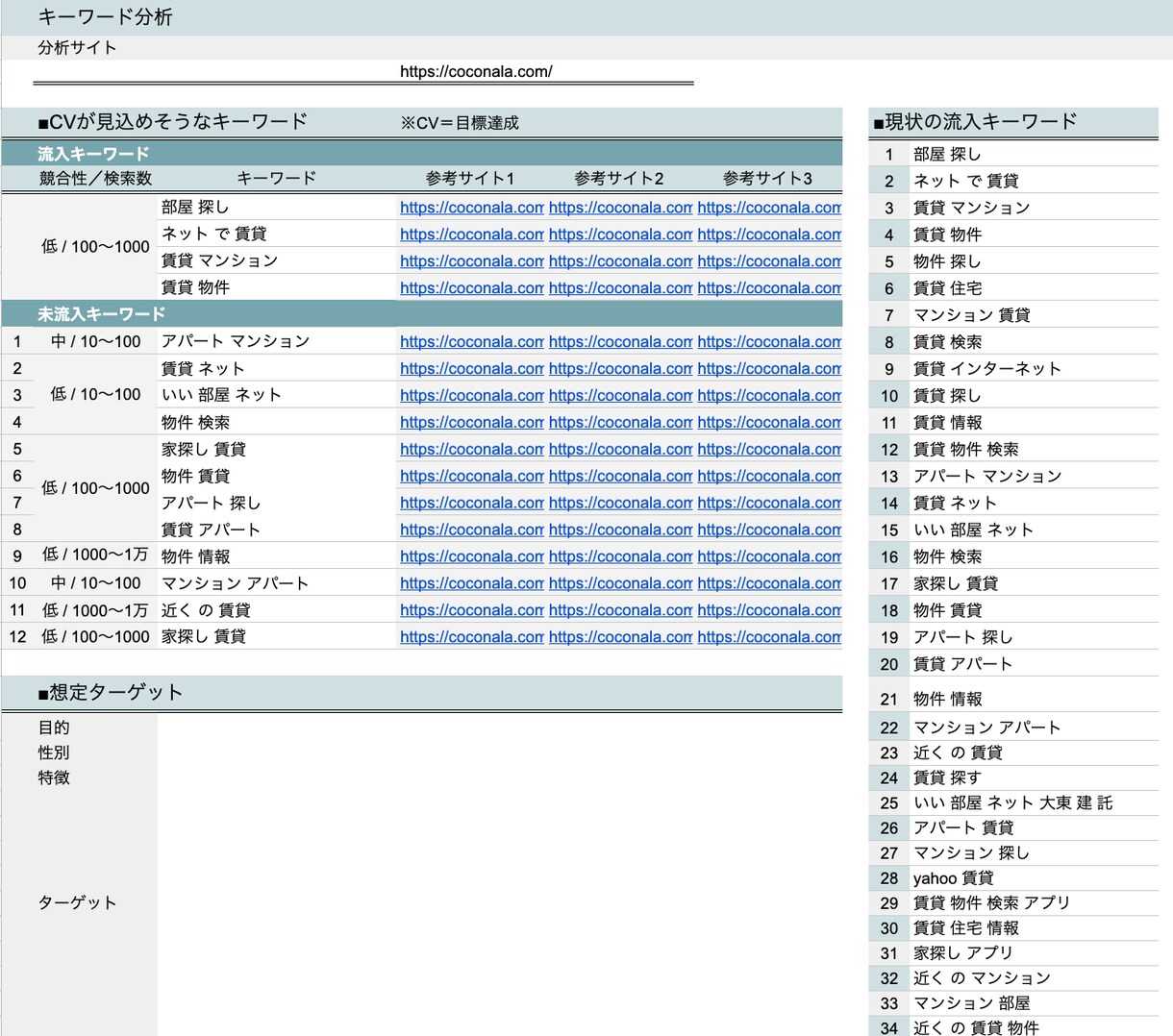Select the 分析サイト label cell
The height and width of the screenshot is (1036, 1173).
77,47
